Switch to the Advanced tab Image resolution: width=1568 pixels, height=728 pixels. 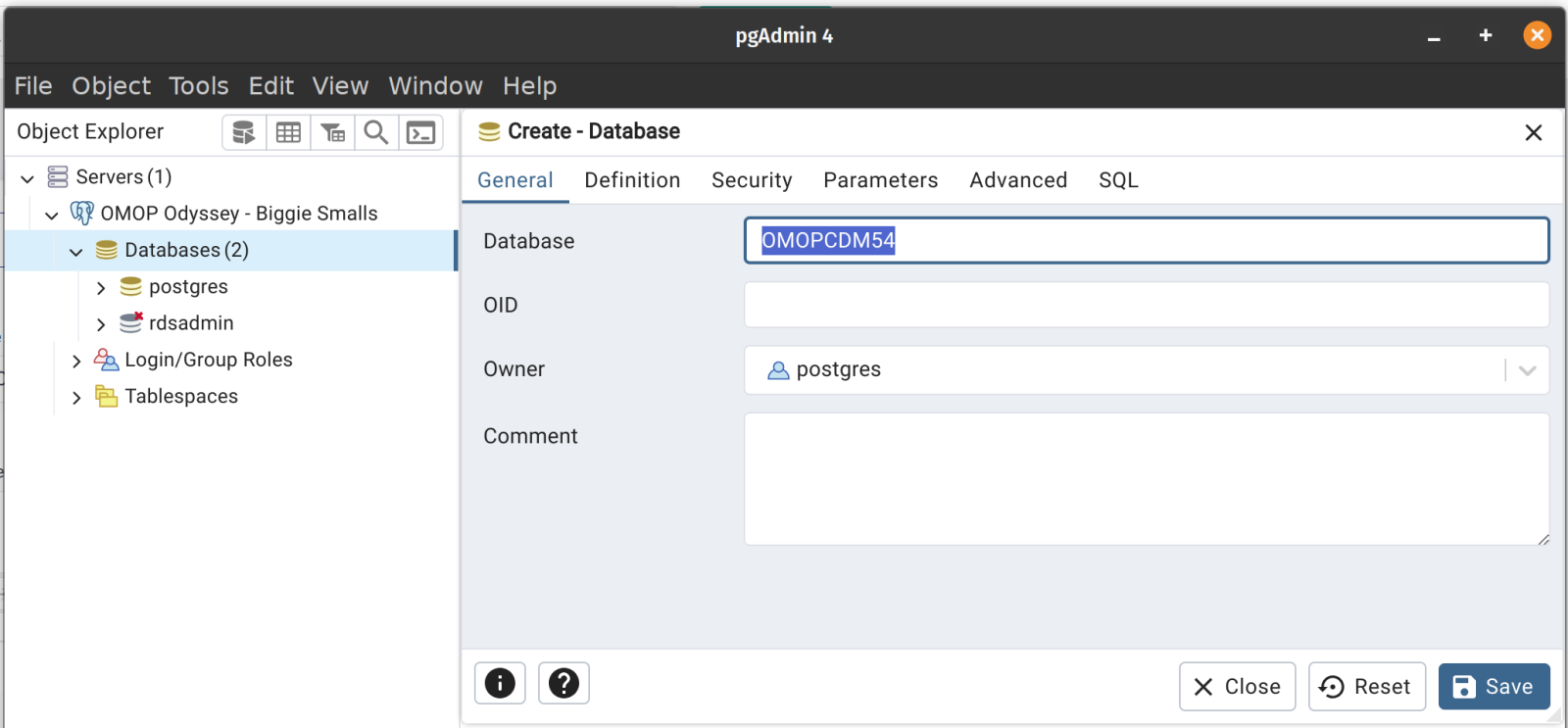coord(1018,180)
